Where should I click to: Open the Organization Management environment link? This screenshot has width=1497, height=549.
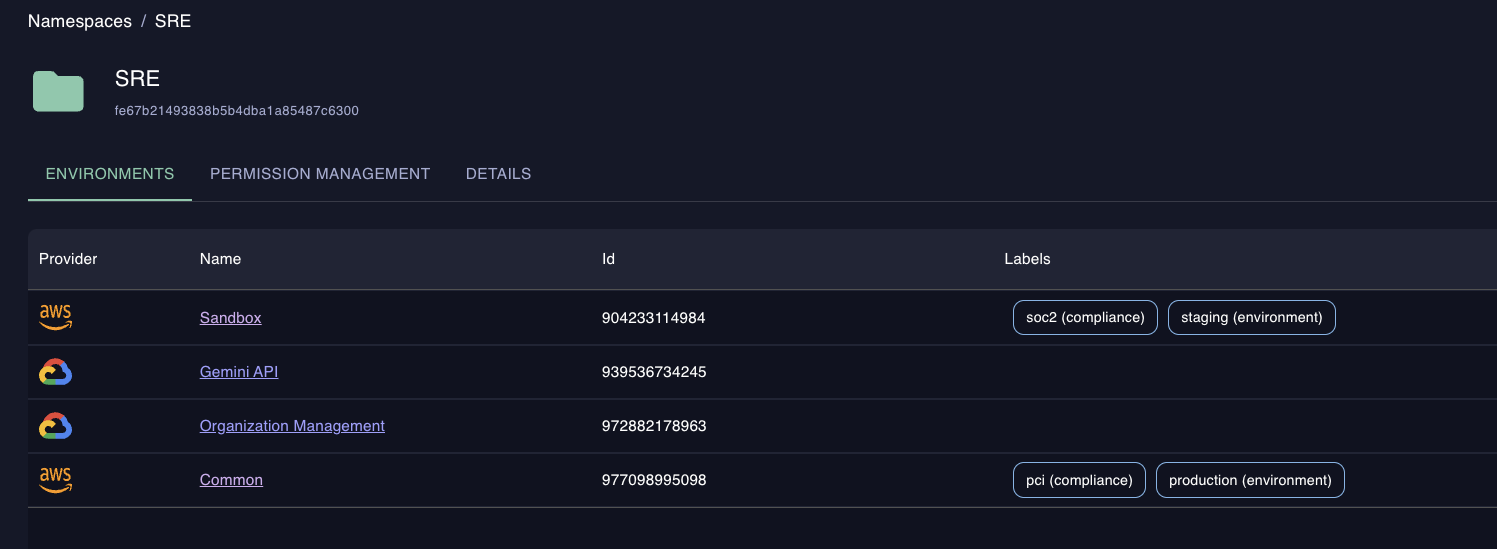click(x=292, y=426)
